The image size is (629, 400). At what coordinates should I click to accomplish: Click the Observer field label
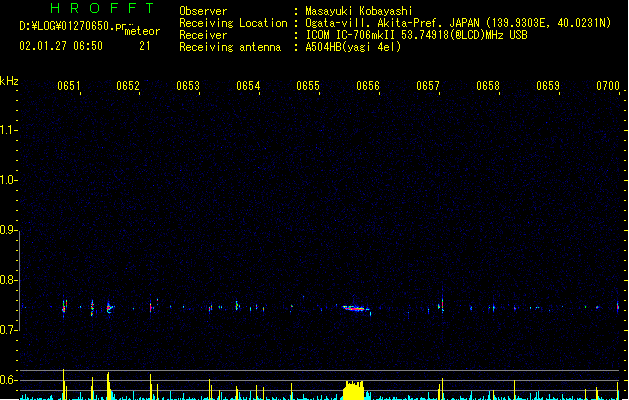pos(203,11)
